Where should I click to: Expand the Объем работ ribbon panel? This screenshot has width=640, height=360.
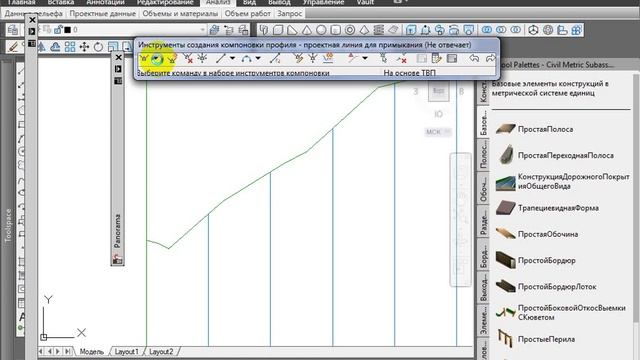point(247,13)
